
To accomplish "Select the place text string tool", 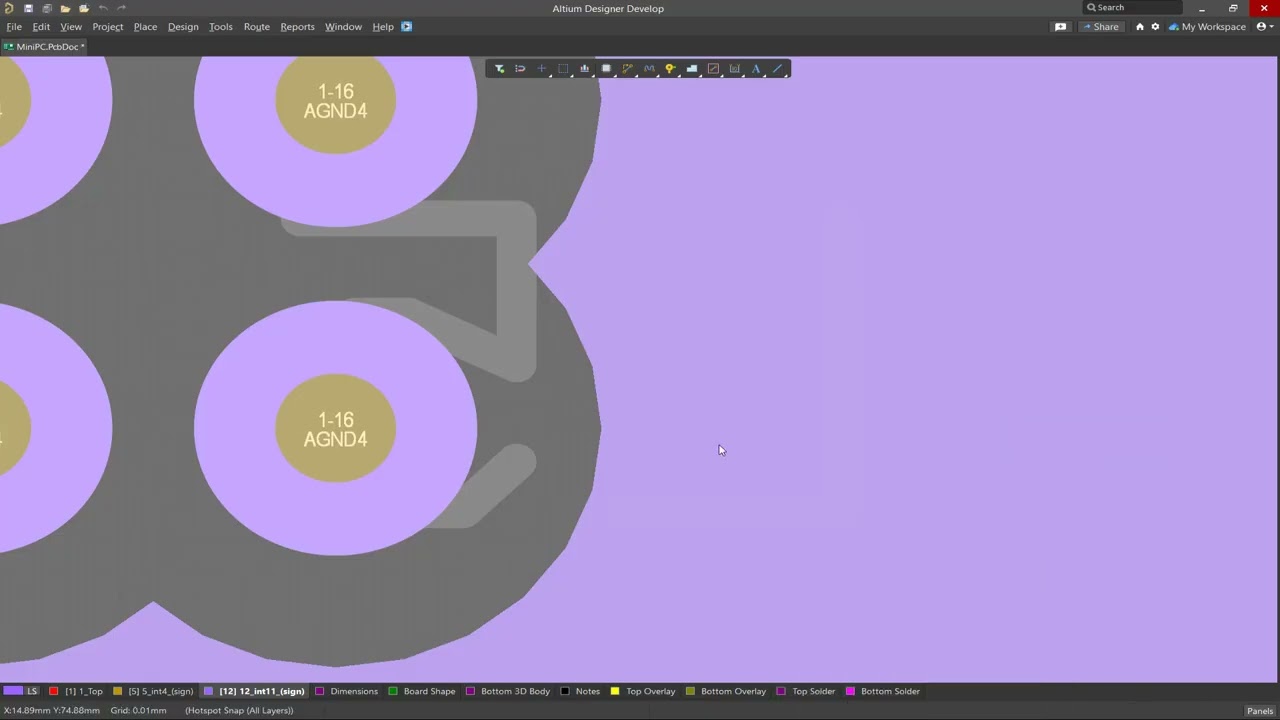I will tap(756, 69).
